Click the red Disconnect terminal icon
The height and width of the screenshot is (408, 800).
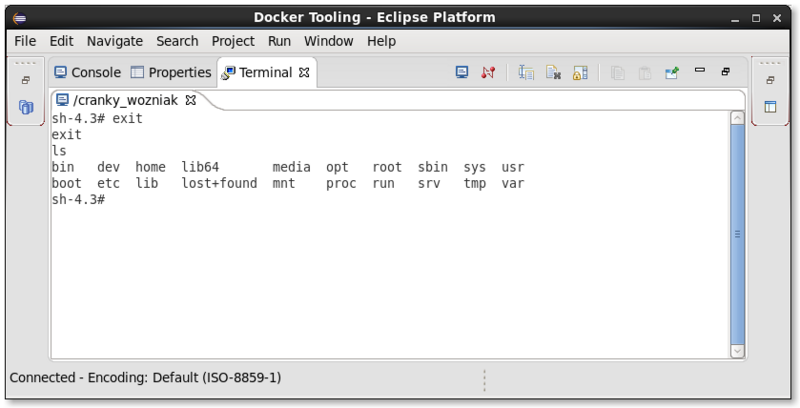tap(488, 72)
